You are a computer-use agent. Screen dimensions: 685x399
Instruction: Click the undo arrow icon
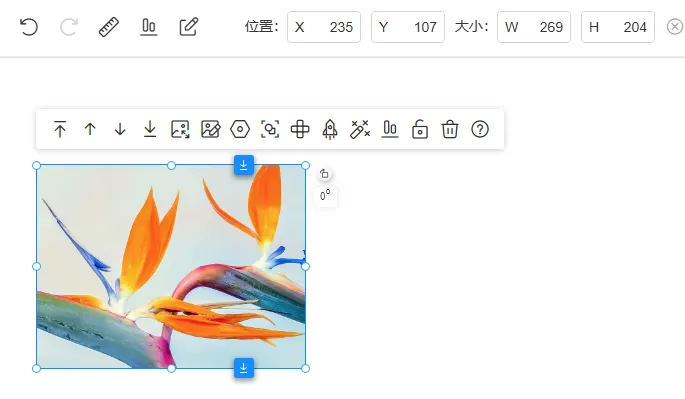(x=29, y=27)
